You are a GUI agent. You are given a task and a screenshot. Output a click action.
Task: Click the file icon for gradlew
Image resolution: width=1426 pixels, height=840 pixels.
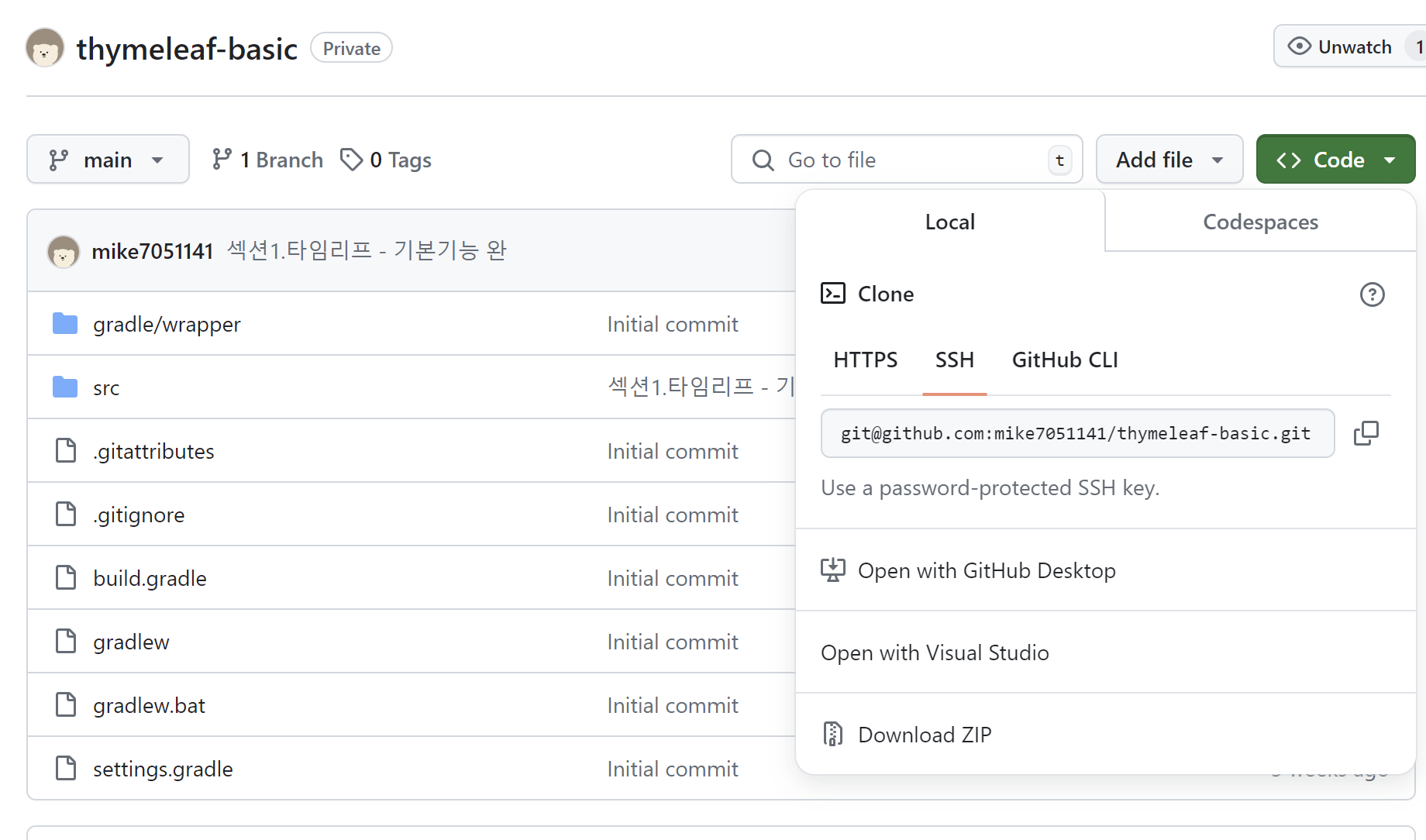pos(66,641)
